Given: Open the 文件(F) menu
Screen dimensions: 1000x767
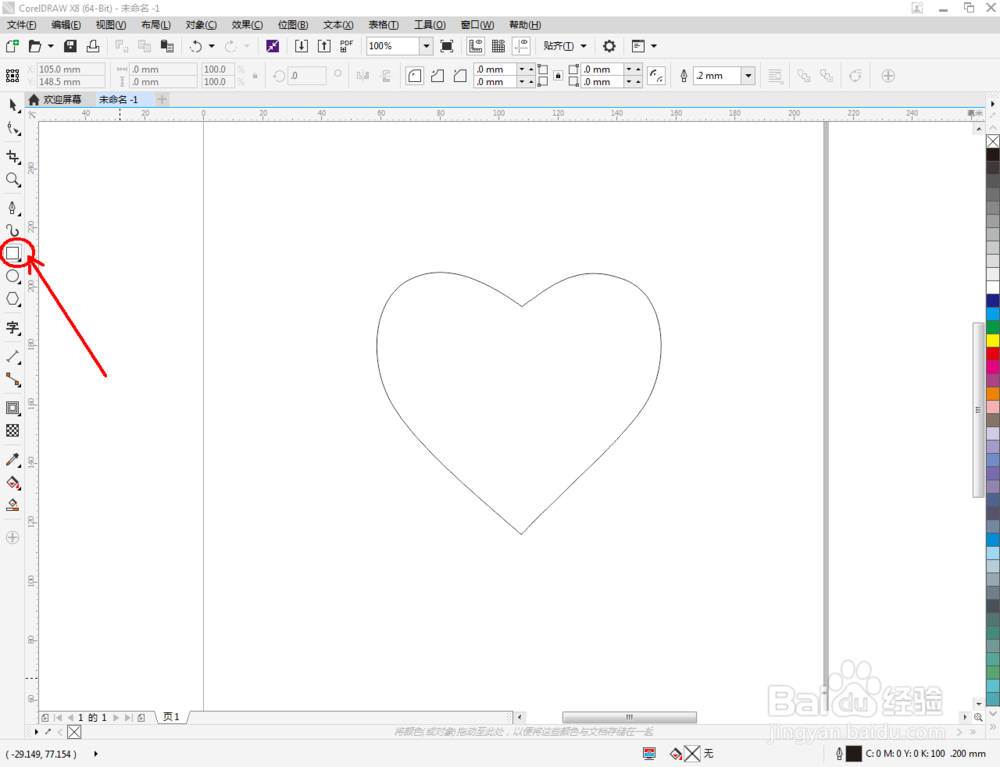Looking at the screenshot, I should [x=21, y=25].
